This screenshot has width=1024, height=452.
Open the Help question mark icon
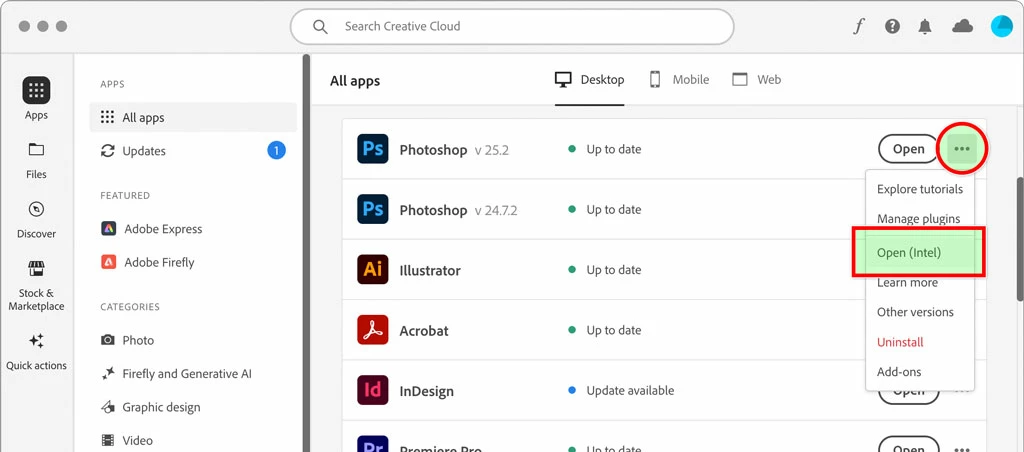point(892,27)
